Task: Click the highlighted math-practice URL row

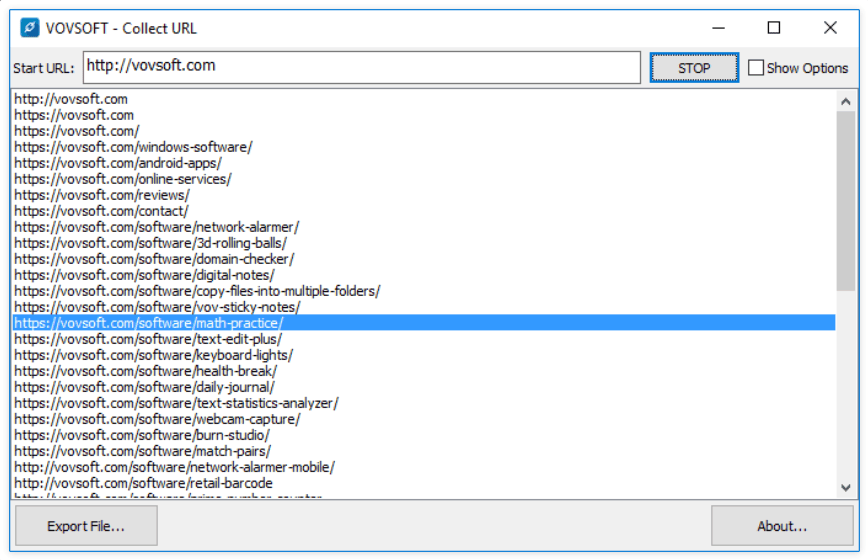Action: 424,323
